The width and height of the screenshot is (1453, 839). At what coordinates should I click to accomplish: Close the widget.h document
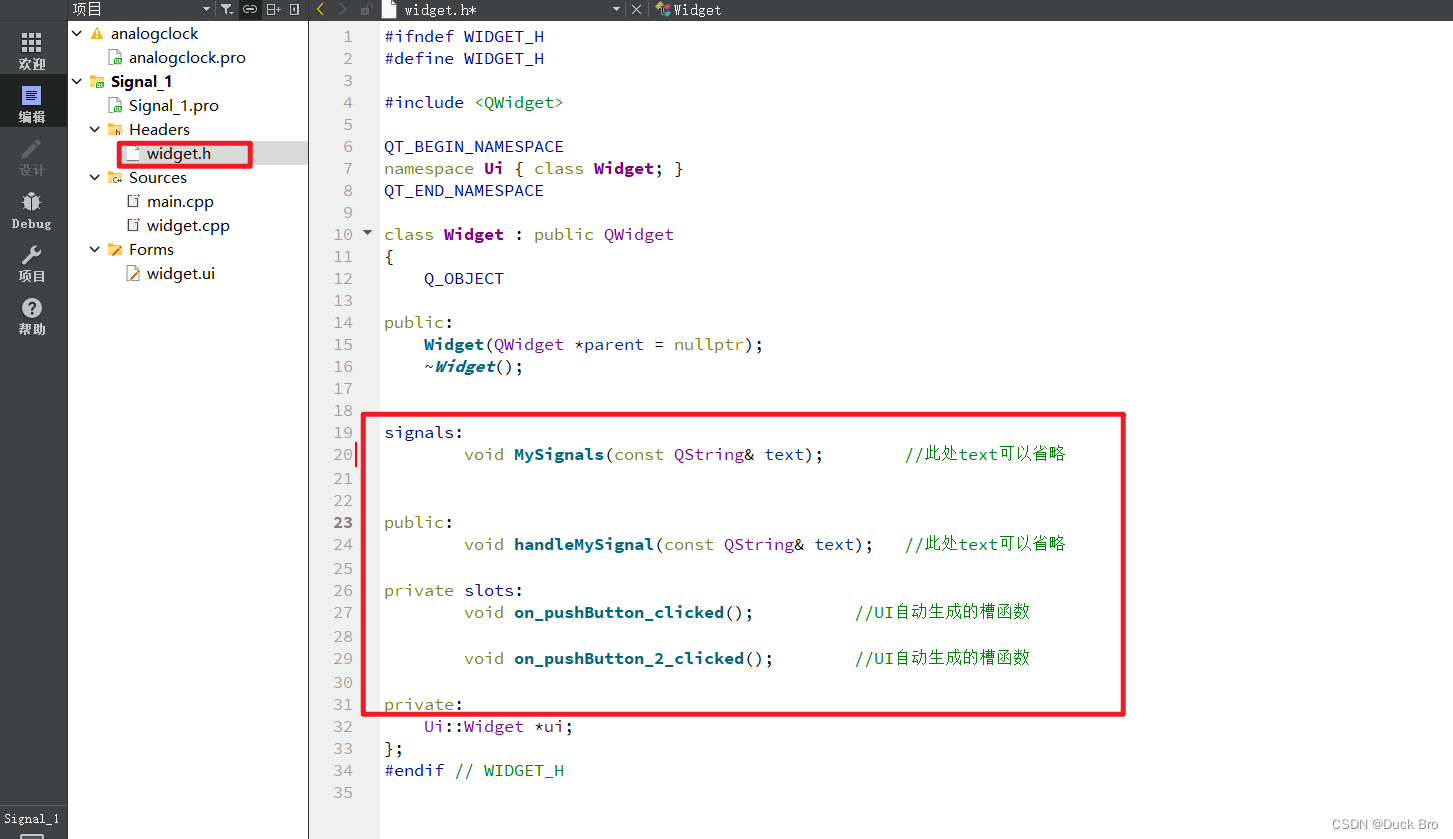point(637,9)
